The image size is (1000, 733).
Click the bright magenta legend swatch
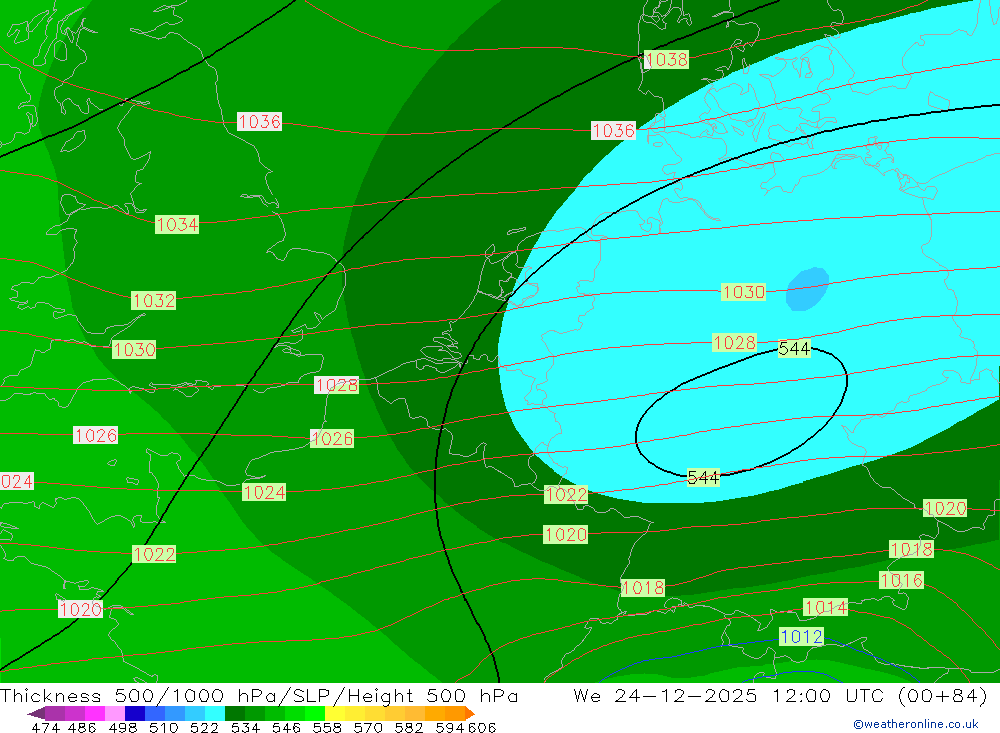click(x=94, y=713)
